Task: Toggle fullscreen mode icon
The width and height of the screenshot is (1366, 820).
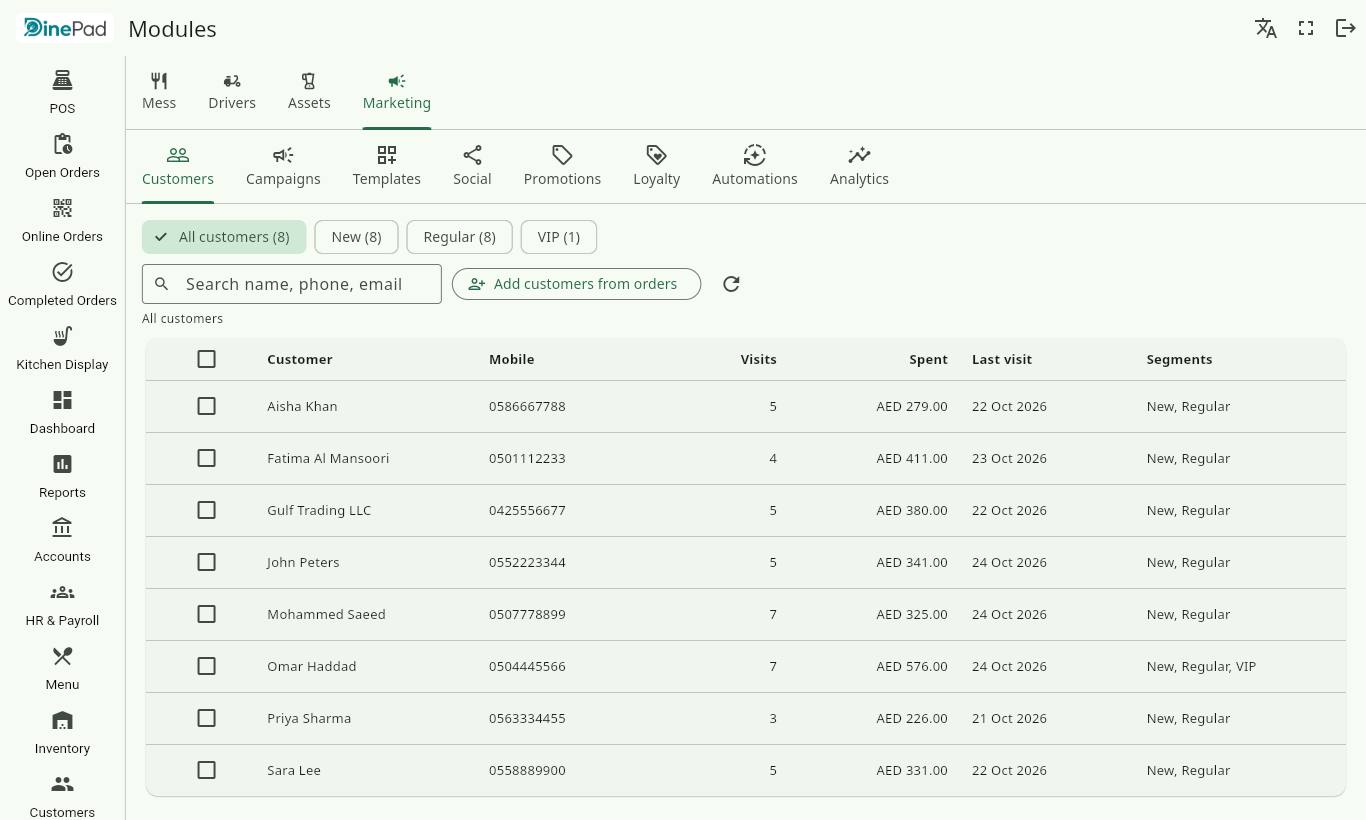Action: [x=1306, y=28]
